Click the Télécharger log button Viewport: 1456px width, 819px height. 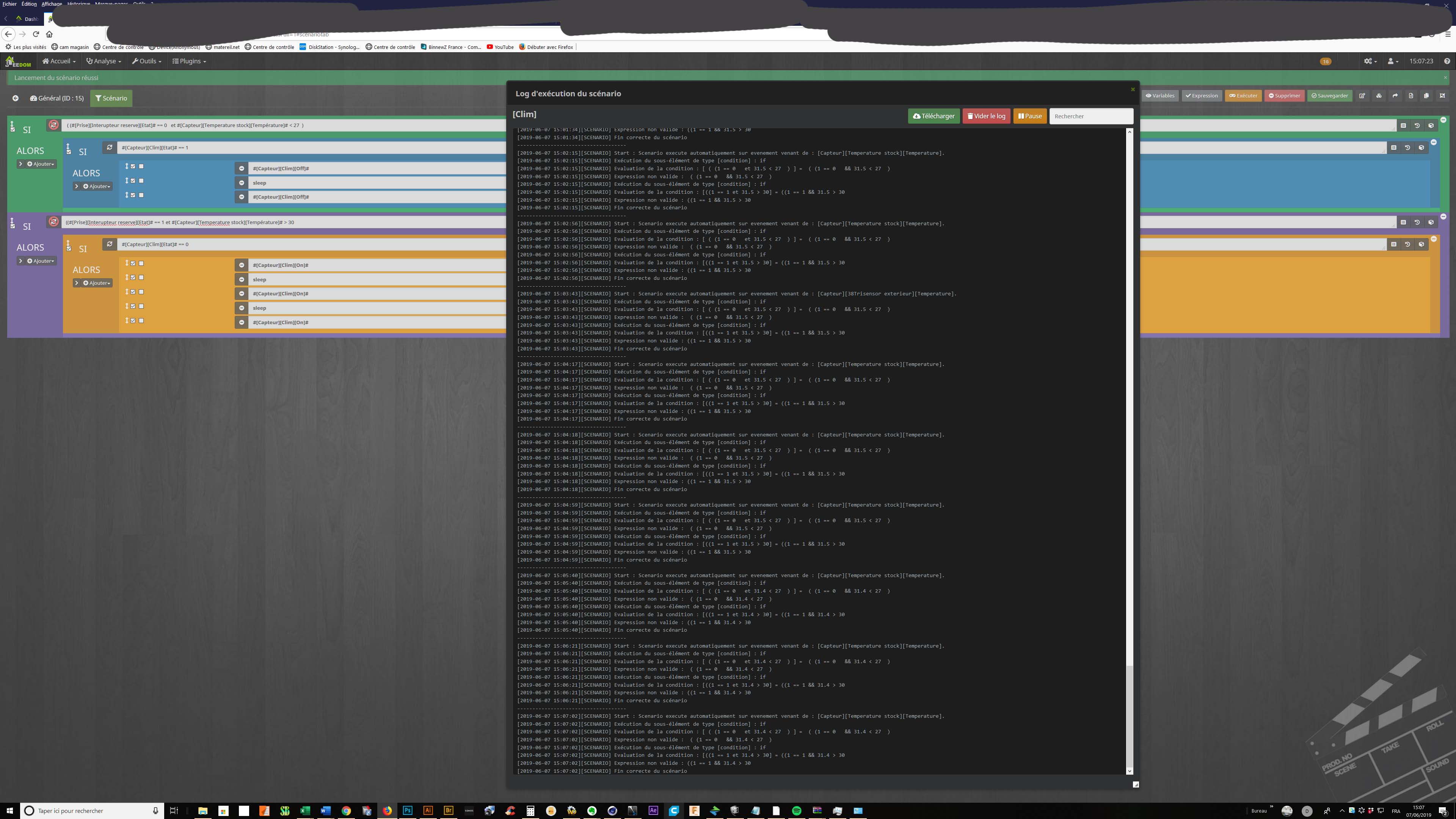pyautogui.click(x=934, y=116)
